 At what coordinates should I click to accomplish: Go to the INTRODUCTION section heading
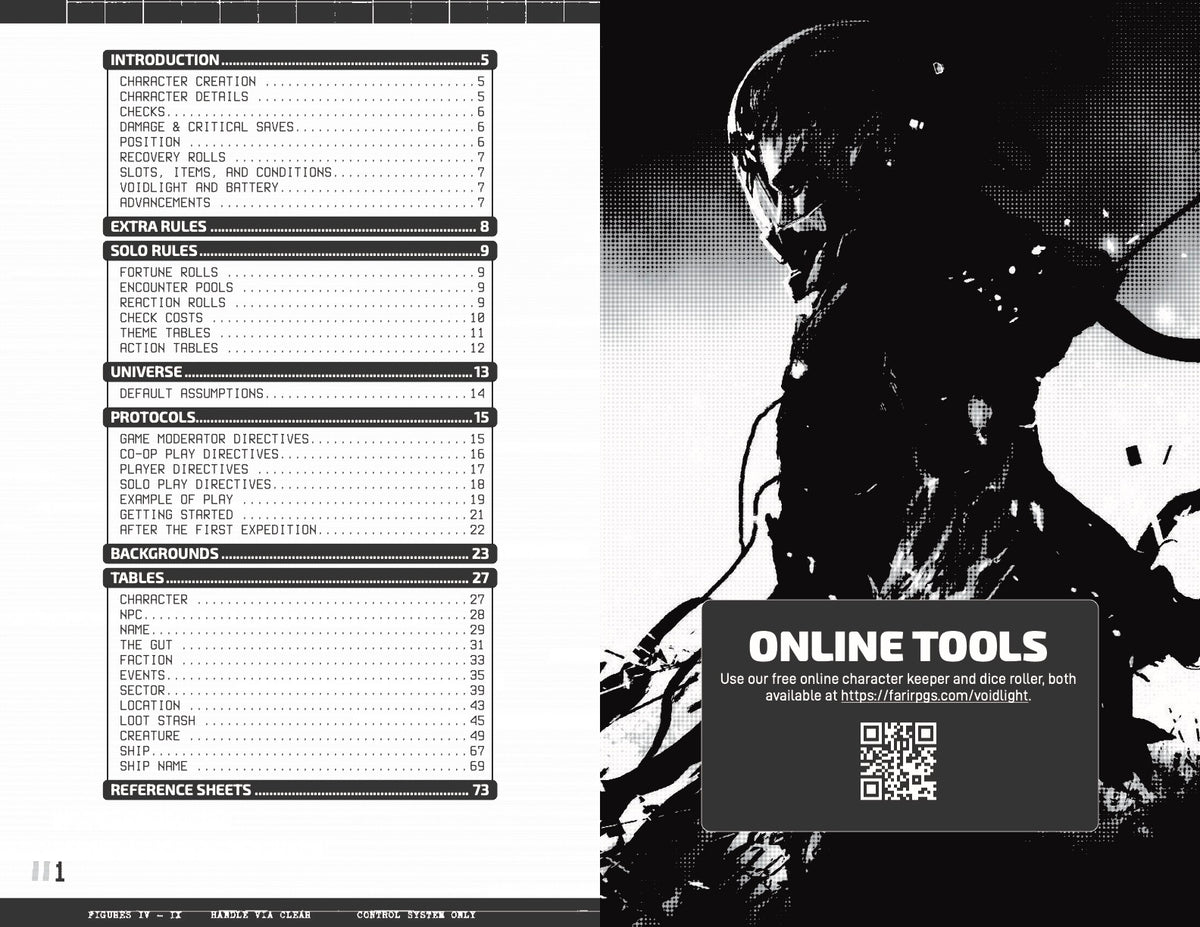point(300,60)
